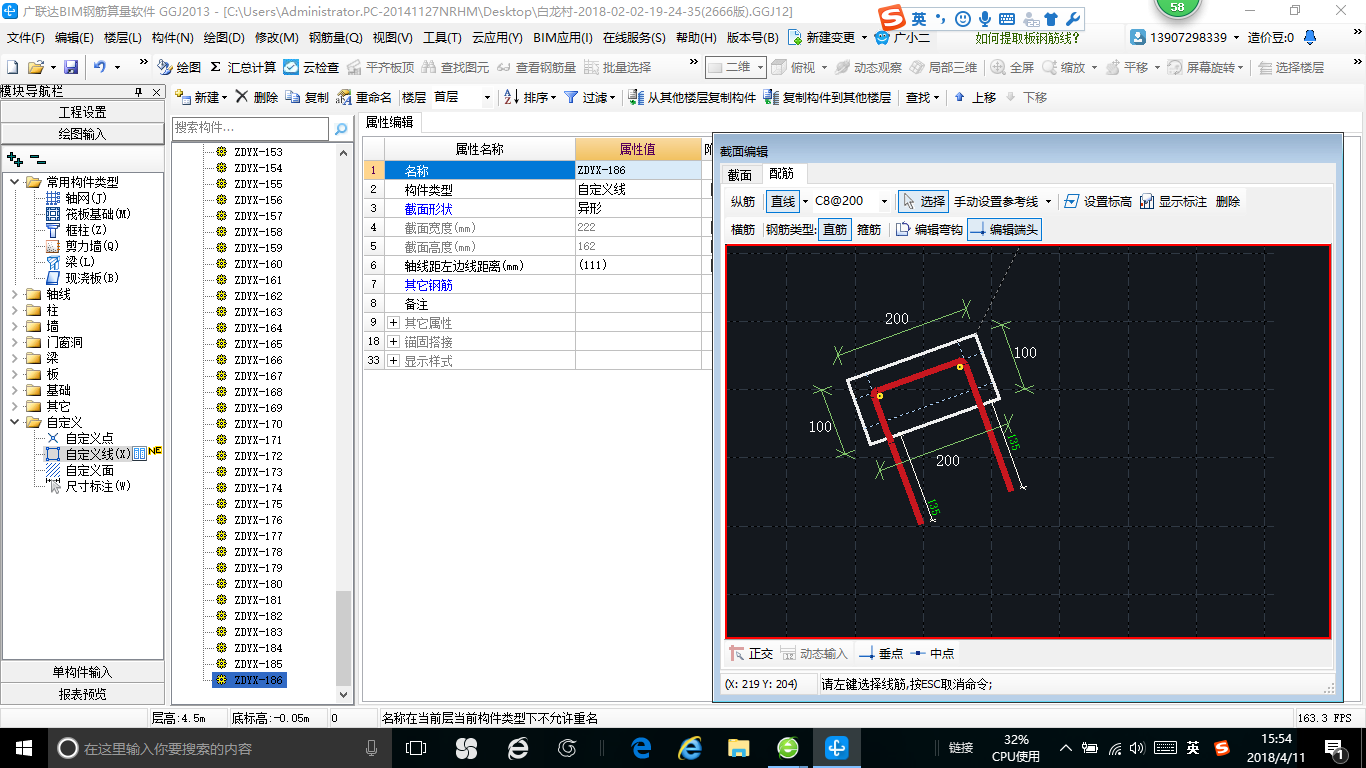
Task: Click 纵筋 button in section editor
Action: point(743,201)
